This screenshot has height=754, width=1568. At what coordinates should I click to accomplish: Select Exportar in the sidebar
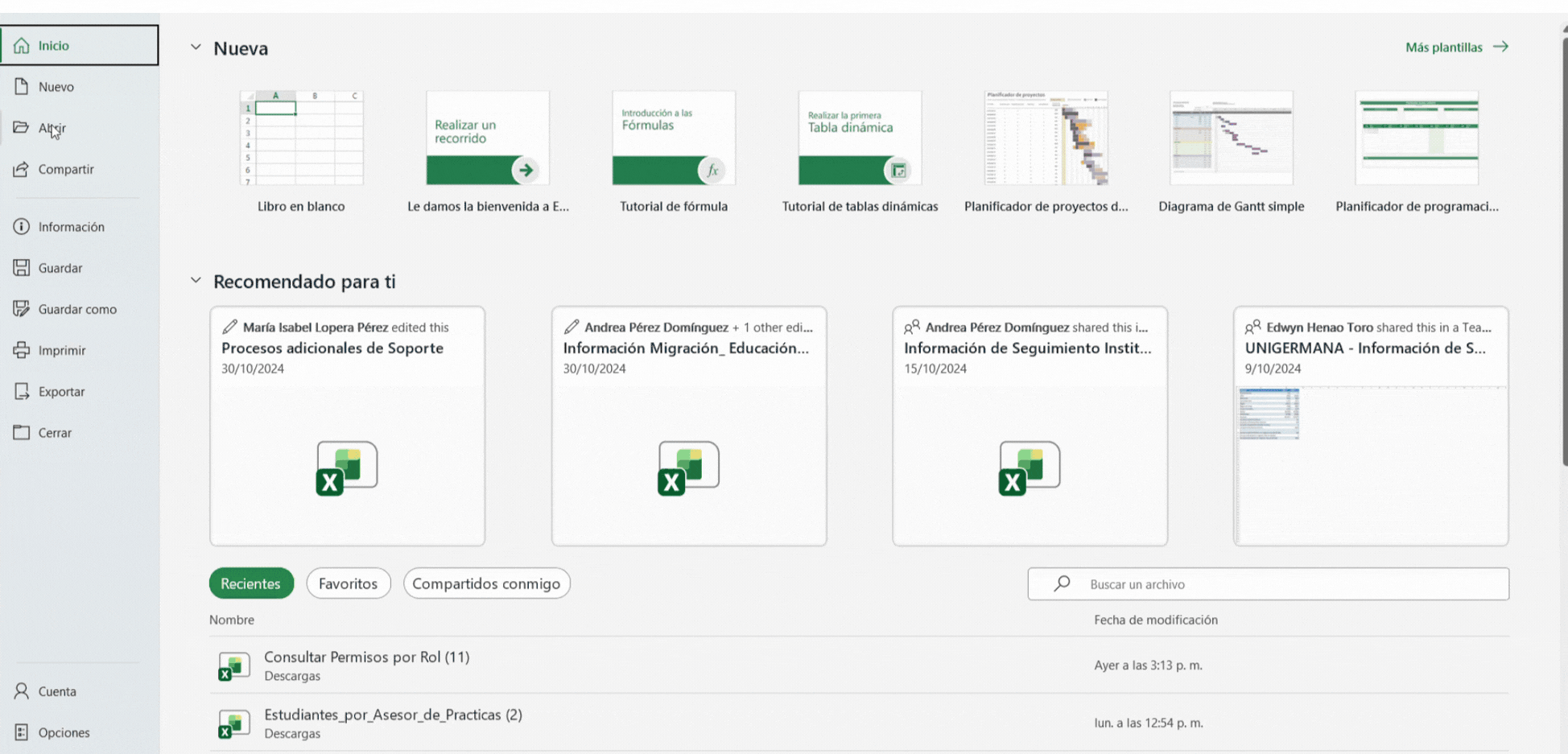[x=80, y=391]
